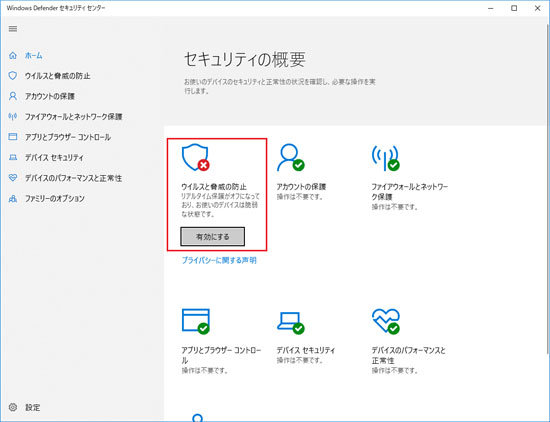This screenshot has height=422, width=550.
Task: Click the デバイス セキュリティ tile title
Action: click(306, 350)
